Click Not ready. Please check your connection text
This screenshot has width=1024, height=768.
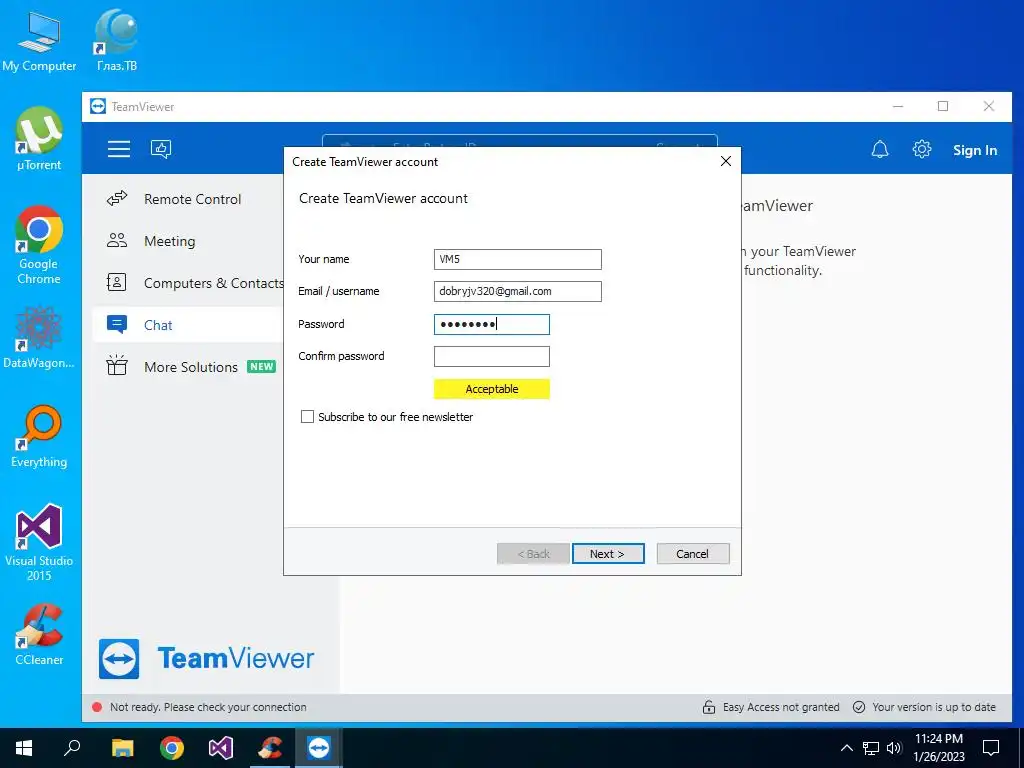click(x=208, y=707)
